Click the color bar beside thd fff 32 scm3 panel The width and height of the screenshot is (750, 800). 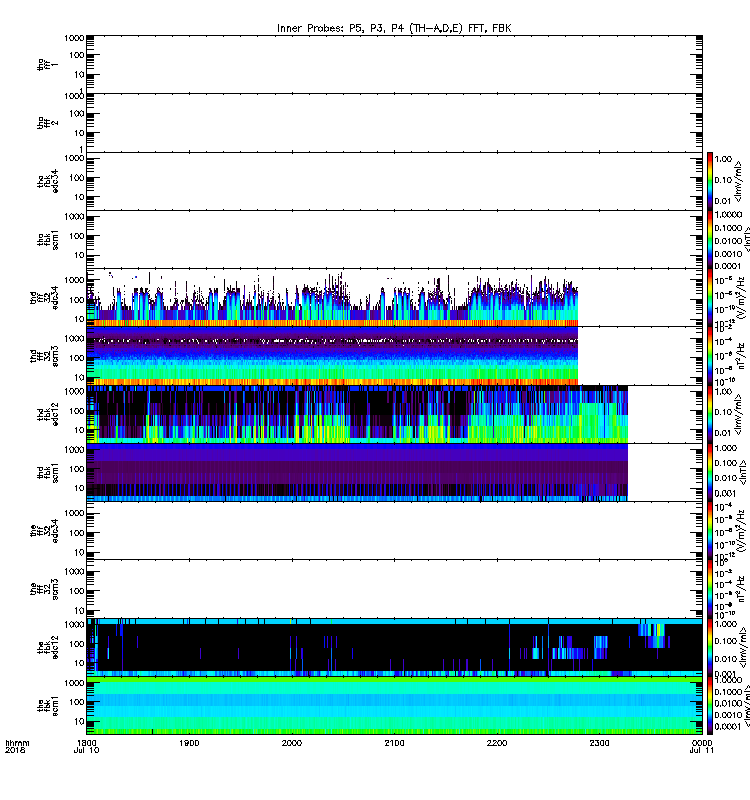[x=710, y=356]
